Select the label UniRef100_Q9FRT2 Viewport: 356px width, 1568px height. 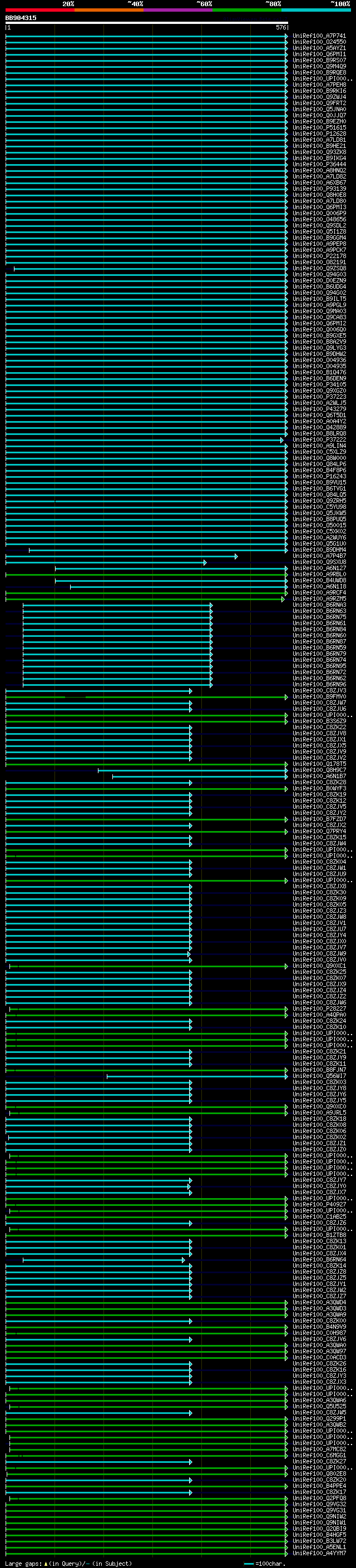319,103
